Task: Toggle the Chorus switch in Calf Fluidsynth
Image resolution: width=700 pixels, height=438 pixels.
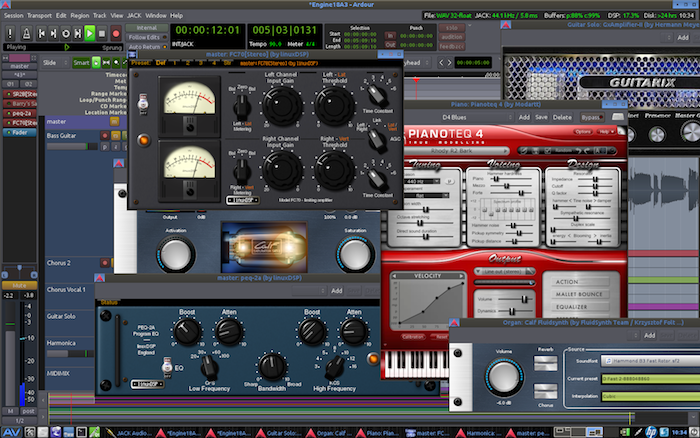Action: [x=546, y=392]
